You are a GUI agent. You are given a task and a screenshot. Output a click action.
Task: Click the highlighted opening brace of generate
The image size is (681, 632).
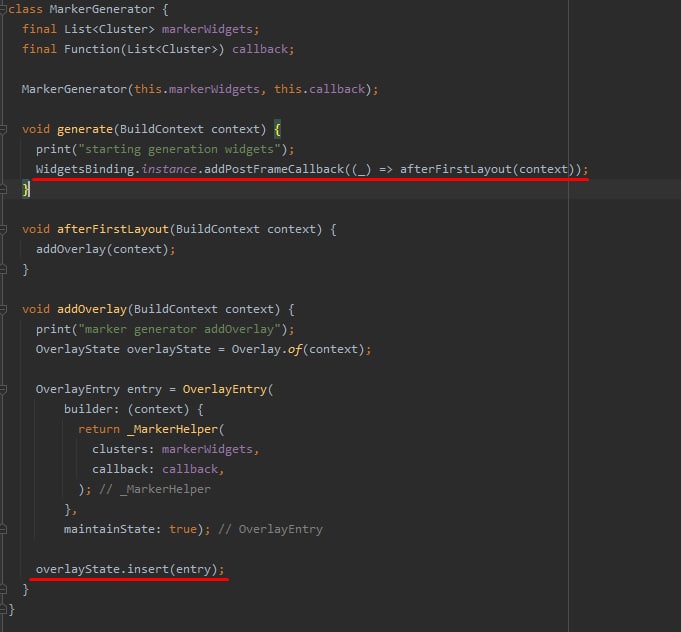278,129
